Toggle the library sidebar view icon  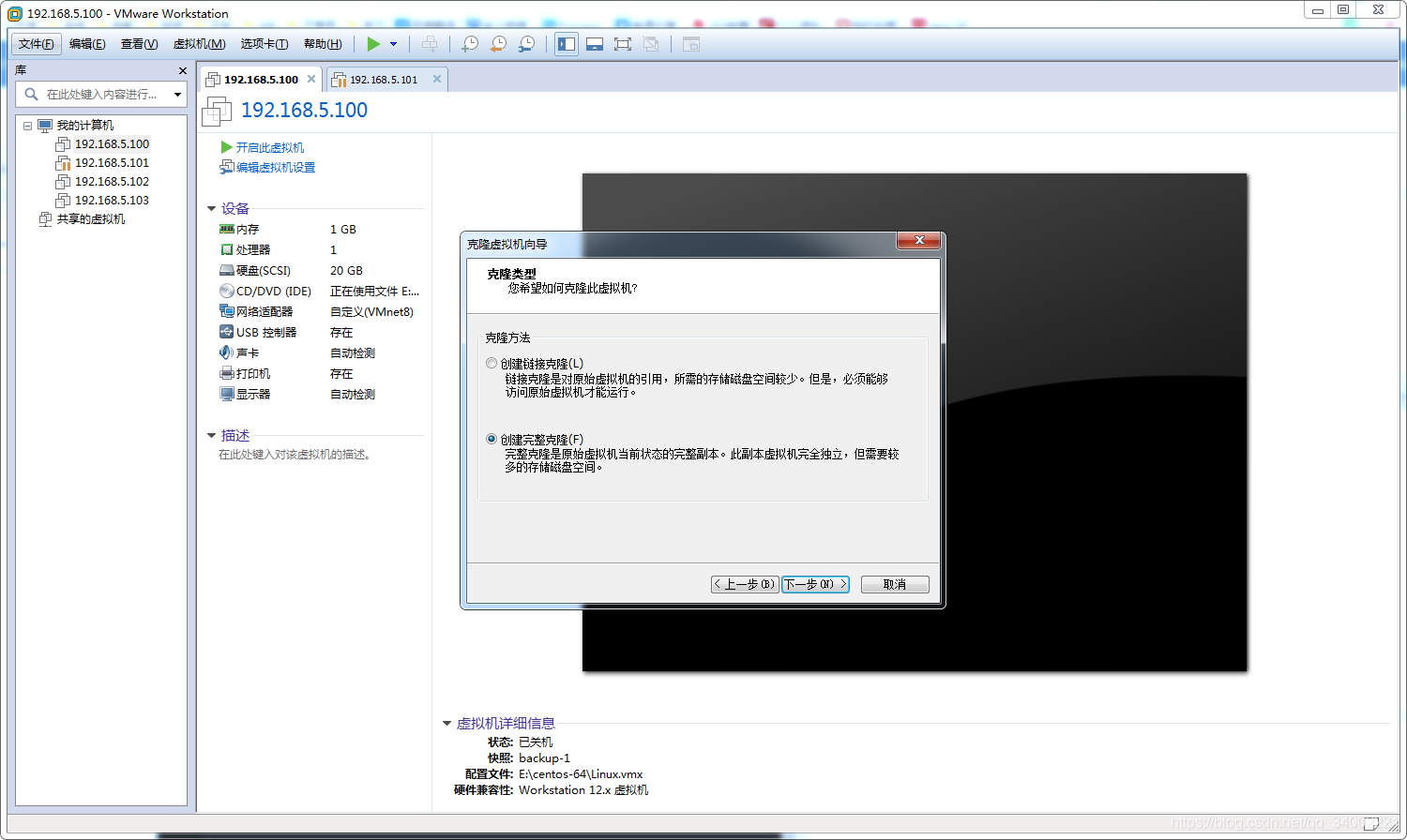pyautogui.click(x=567, y=44)
